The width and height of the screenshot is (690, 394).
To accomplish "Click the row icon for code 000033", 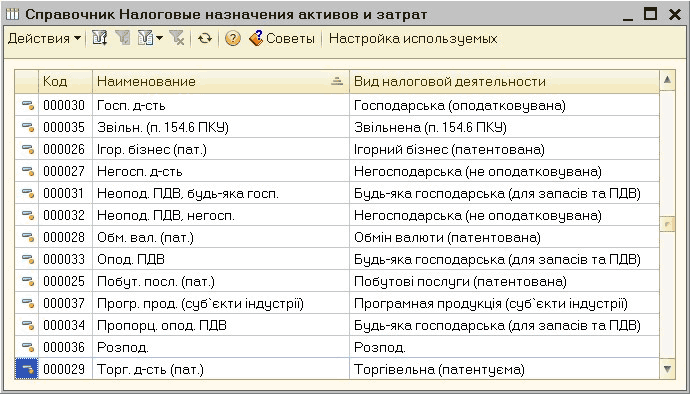I will pos(28,259).
